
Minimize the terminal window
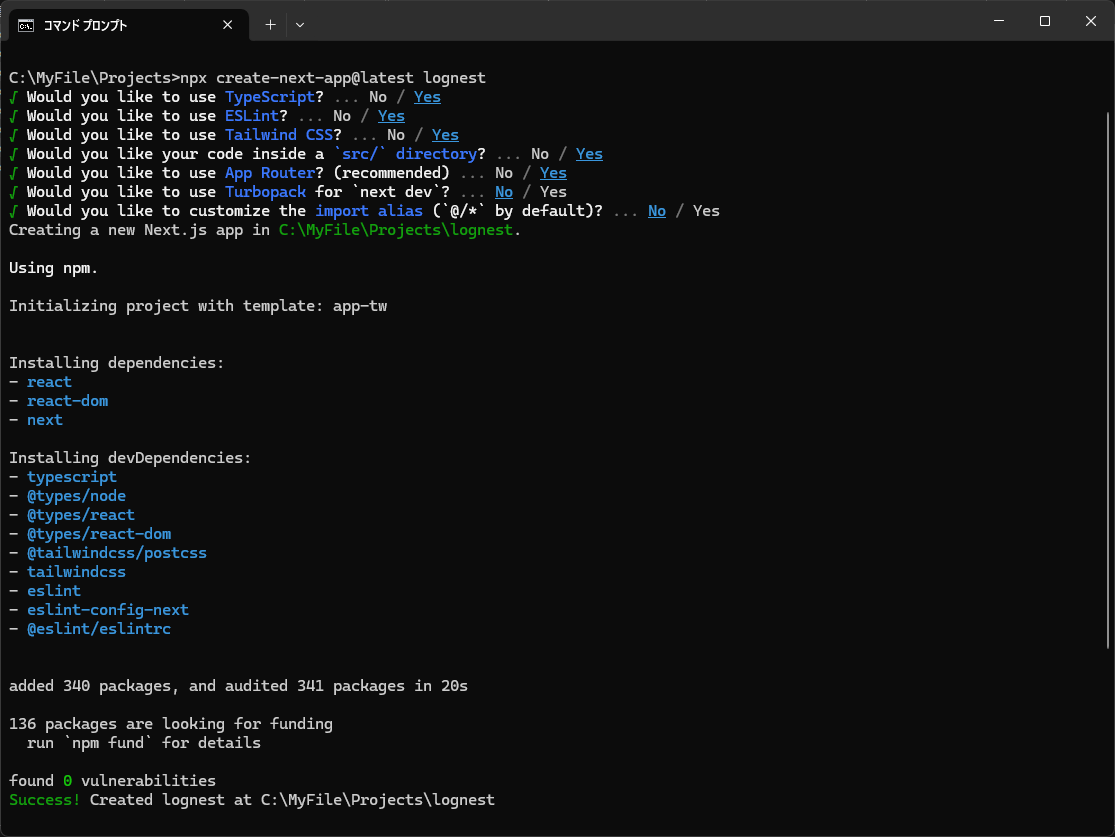tap(999, 21)
